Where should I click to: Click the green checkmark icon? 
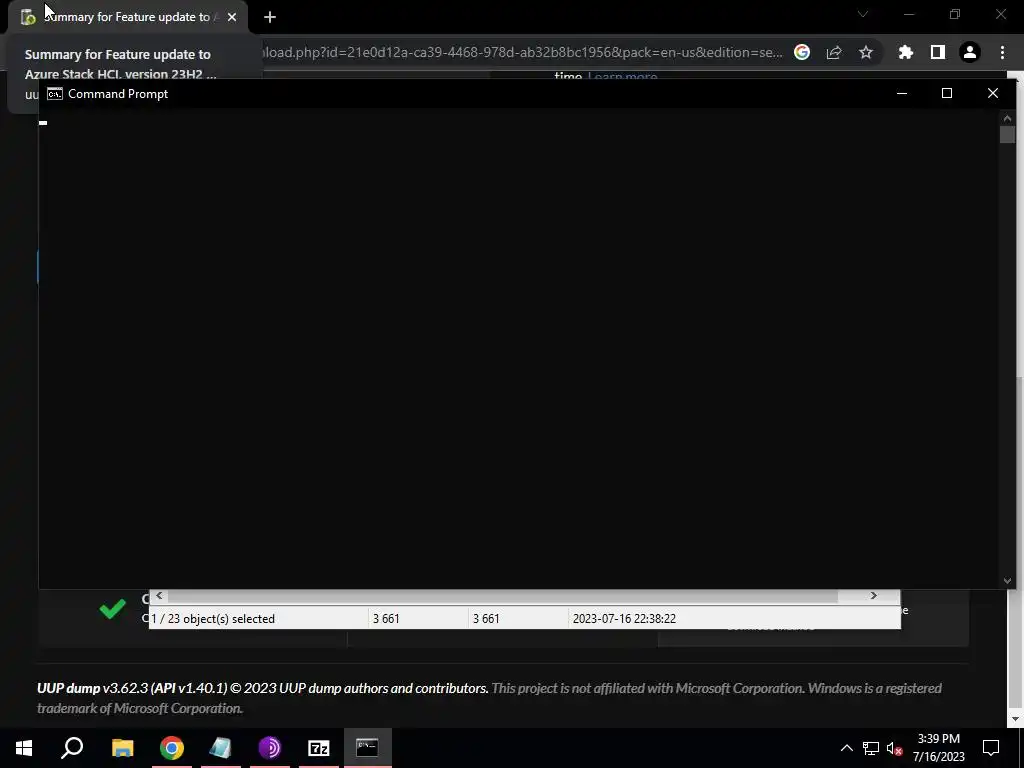click(x=113, y=609)
